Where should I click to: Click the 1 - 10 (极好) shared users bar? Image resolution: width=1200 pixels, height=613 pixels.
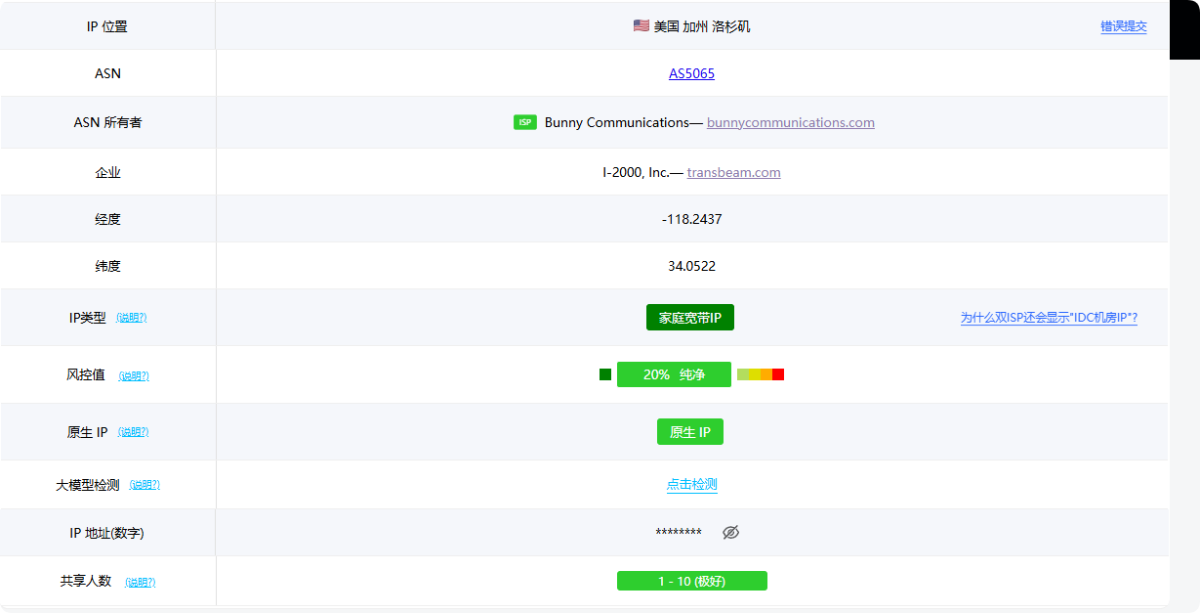(x=691, y=581)
